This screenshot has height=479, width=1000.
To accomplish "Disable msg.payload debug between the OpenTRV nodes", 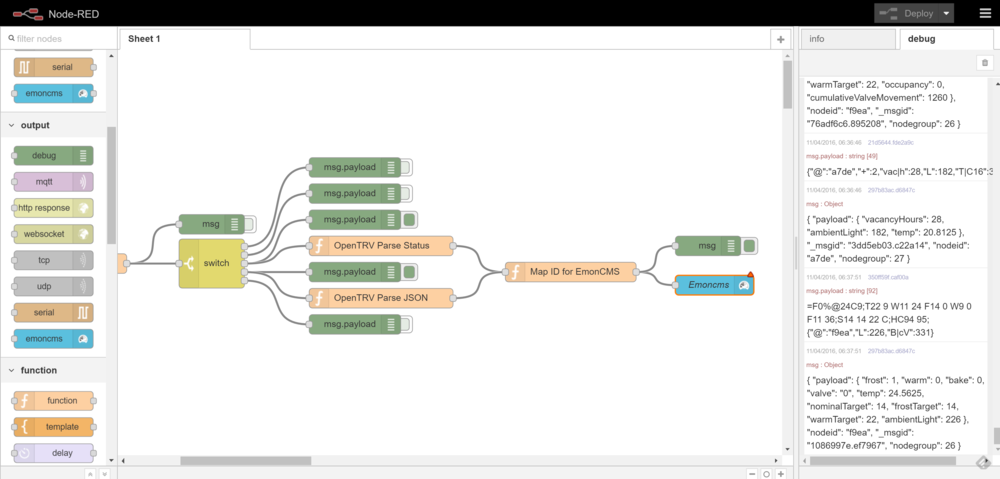I will pyautogui.click(x=410, y=272).
